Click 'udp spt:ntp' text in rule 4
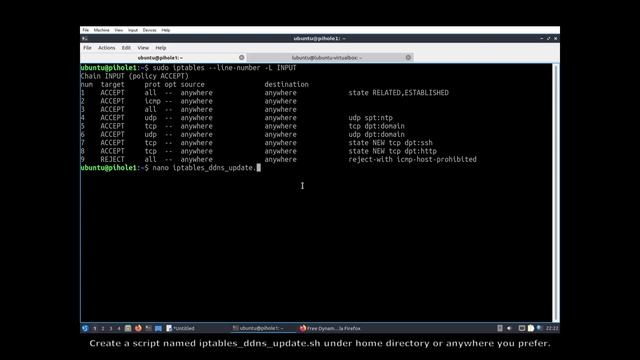 pyautogui.click(x=371, y=118)
